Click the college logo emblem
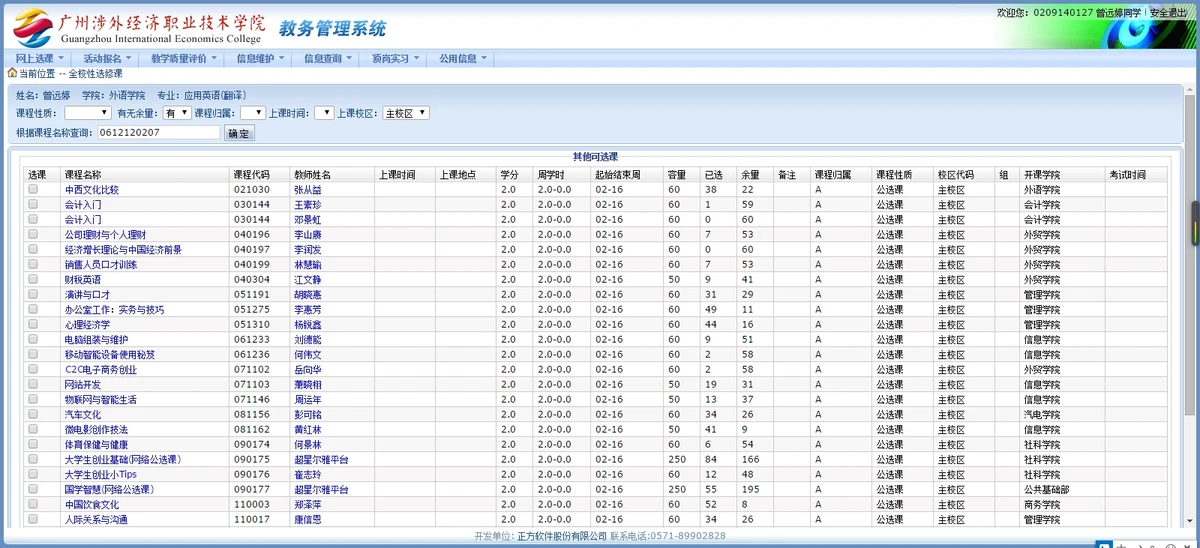 pyautogui.click(x=33, y=26)
